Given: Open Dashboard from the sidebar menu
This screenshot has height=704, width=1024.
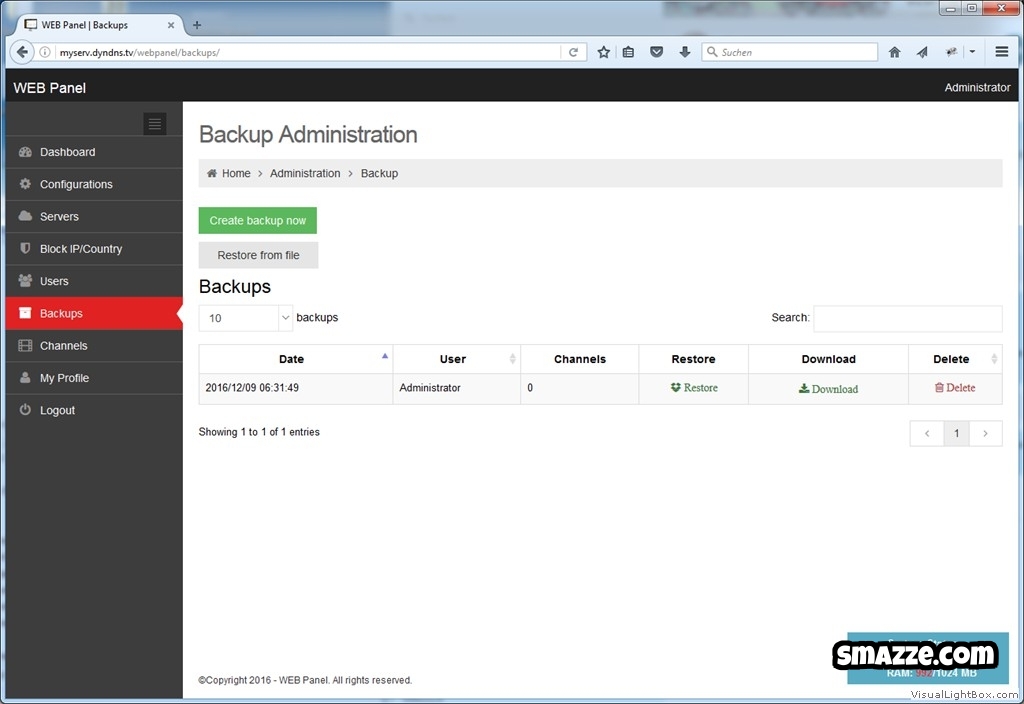Looking at the screenshot, I should [93, 152].
